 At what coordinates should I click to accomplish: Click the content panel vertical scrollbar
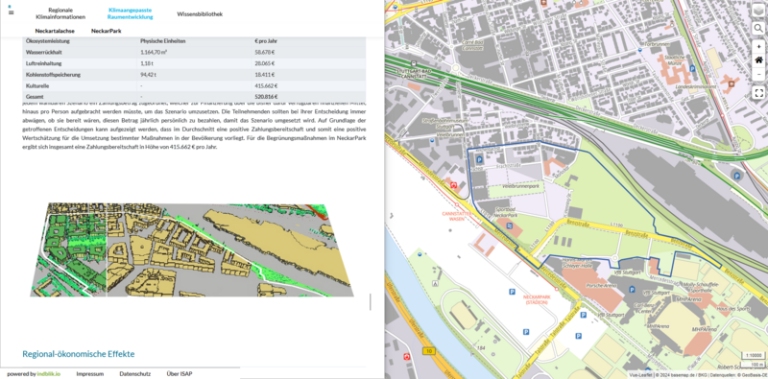tap(370, 302)
